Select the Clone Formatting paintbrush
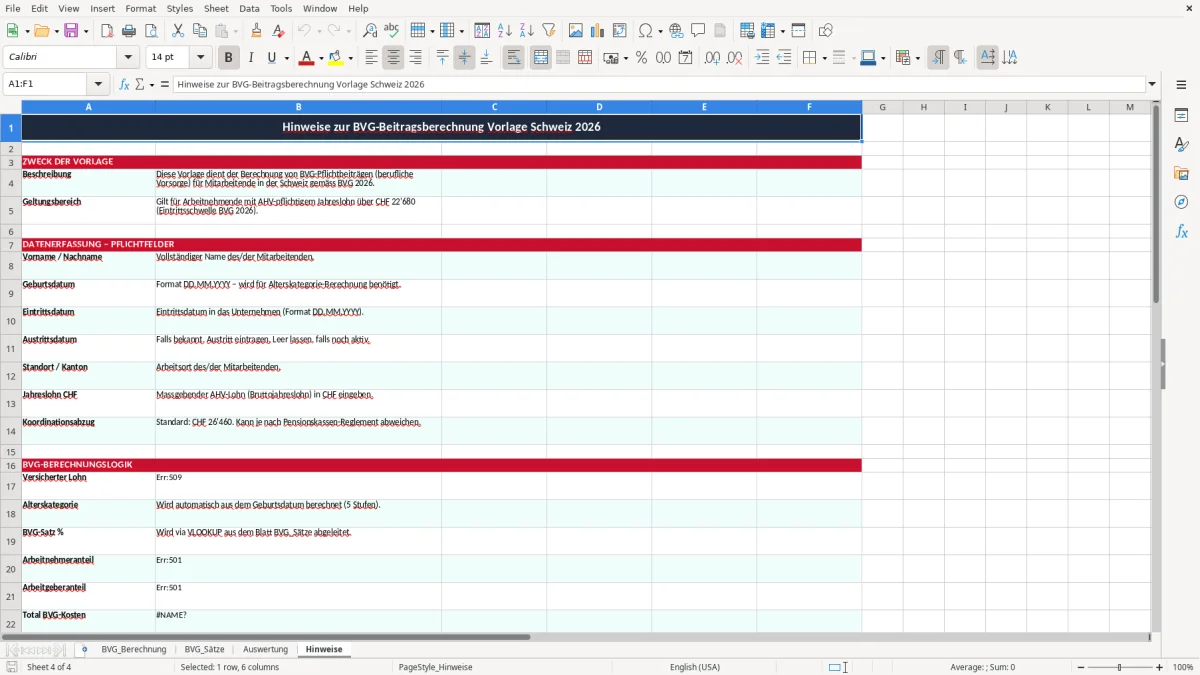1200x675 pixels. [x=256, y=31]
